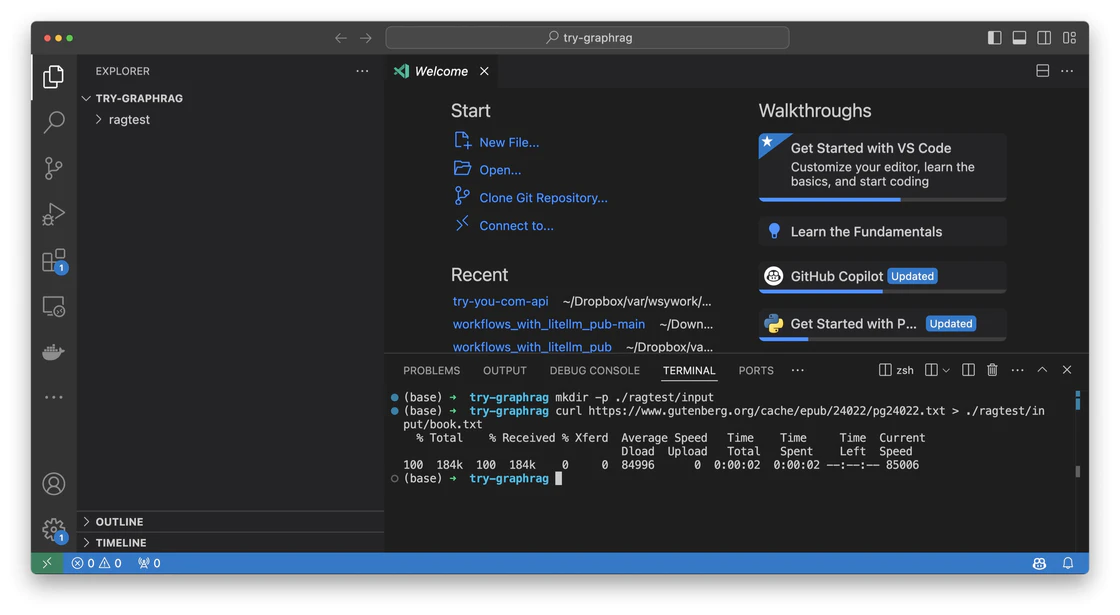Maximize the terminal panel size

[1042, 370]
